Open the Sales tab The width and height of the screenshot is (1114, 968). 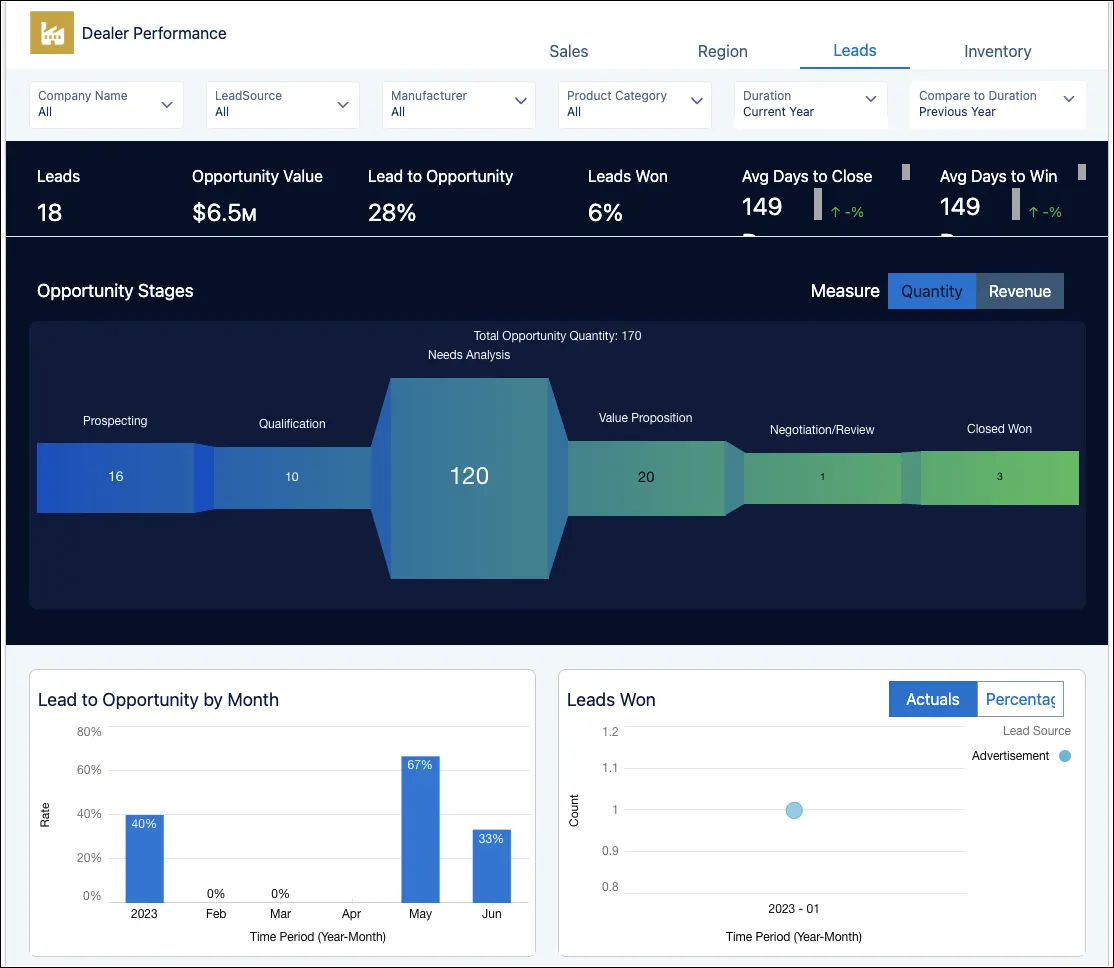(568, 51)
